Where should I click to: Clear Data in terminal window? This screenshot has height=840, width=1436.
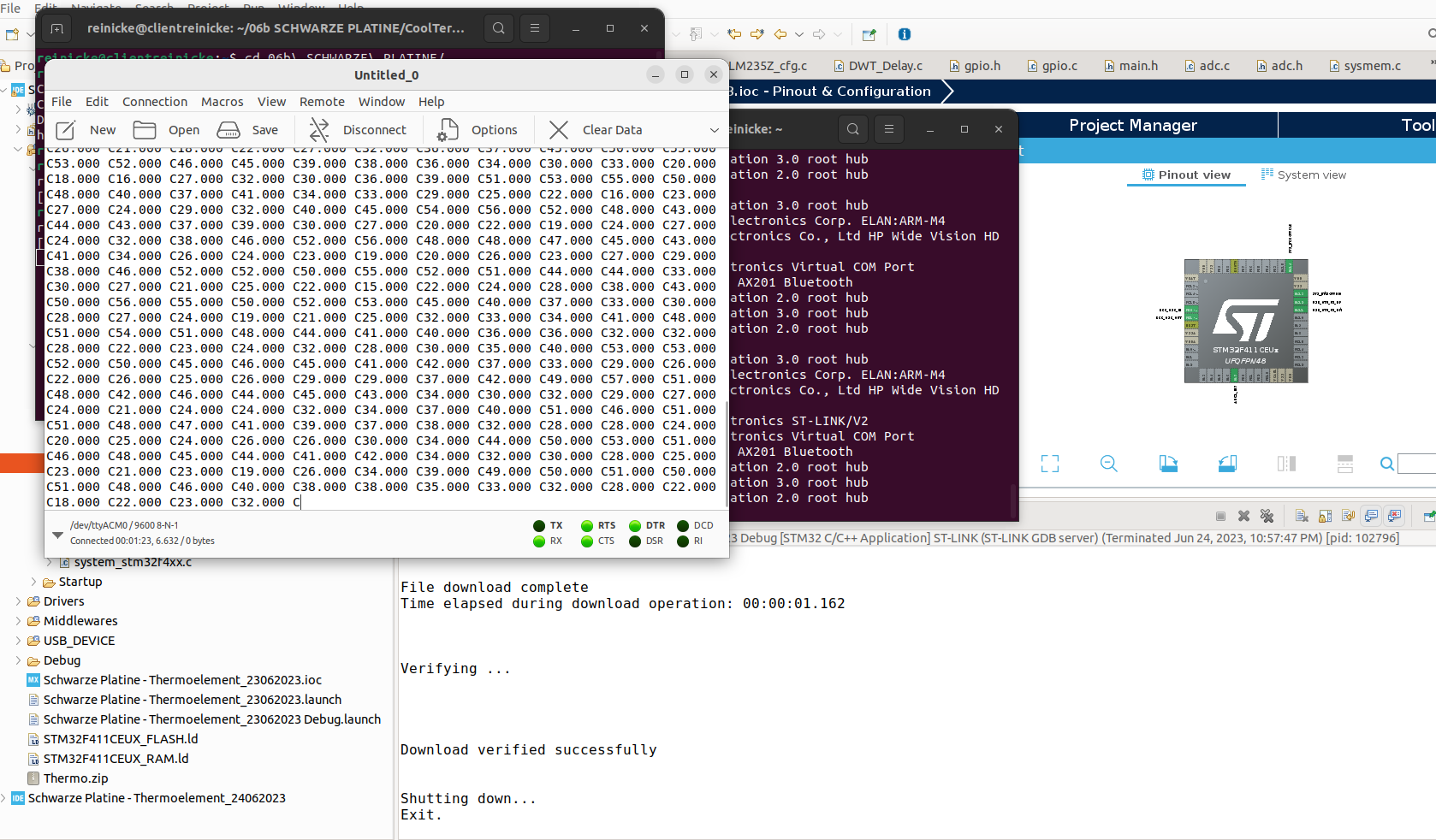tap(559, 130)
